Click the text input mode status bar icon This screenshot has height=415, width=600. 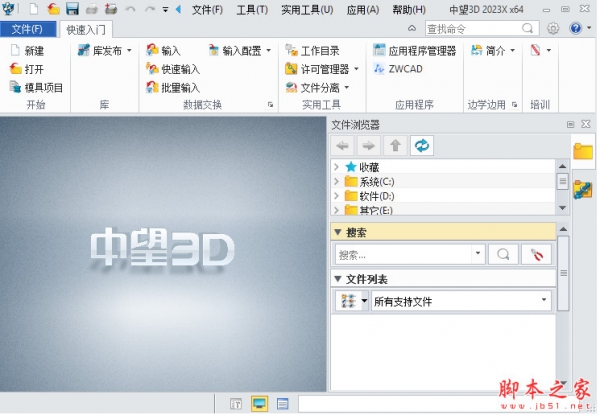point(236,404)
